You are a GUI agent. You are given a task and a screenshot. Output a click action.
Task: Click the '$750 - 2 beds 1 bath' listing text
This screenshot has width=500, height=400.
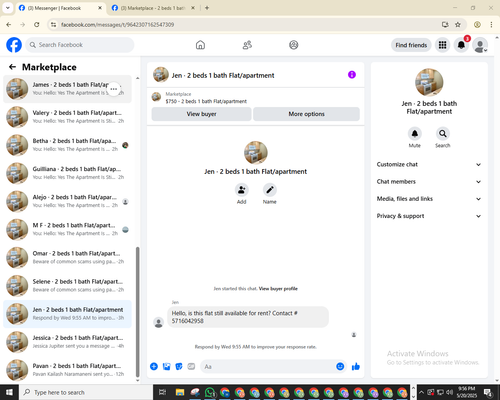tap(206, 101)
